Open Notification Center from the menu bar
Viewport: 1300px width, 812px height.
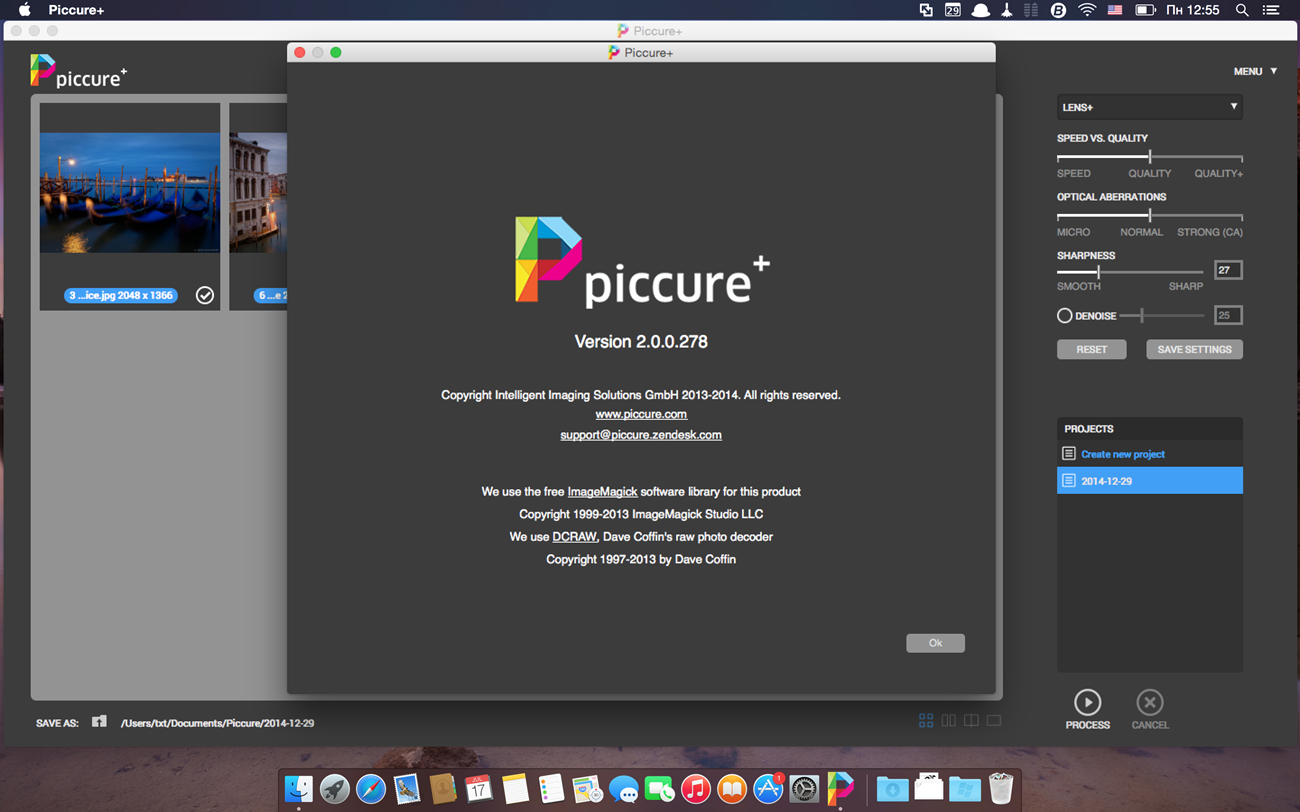coord(1271,10)
